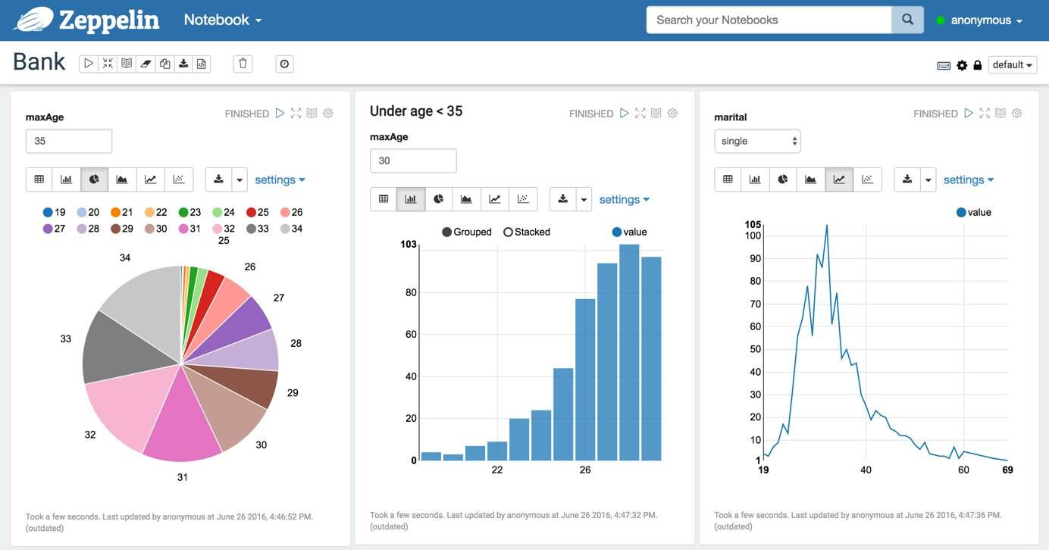Open download options caret in first paragraph
The width and height of the screenshot is (1049, 550).
pyautogui.click(x=240, y=179)
